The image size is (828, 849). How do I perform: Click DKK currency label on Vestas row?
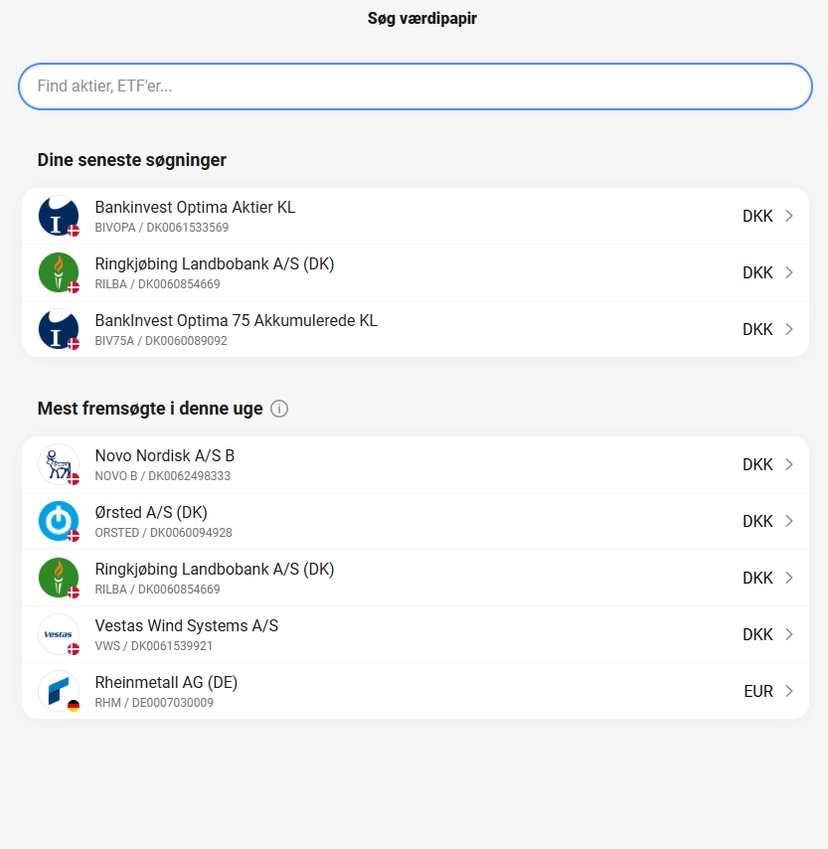click(x=758, y=635)
